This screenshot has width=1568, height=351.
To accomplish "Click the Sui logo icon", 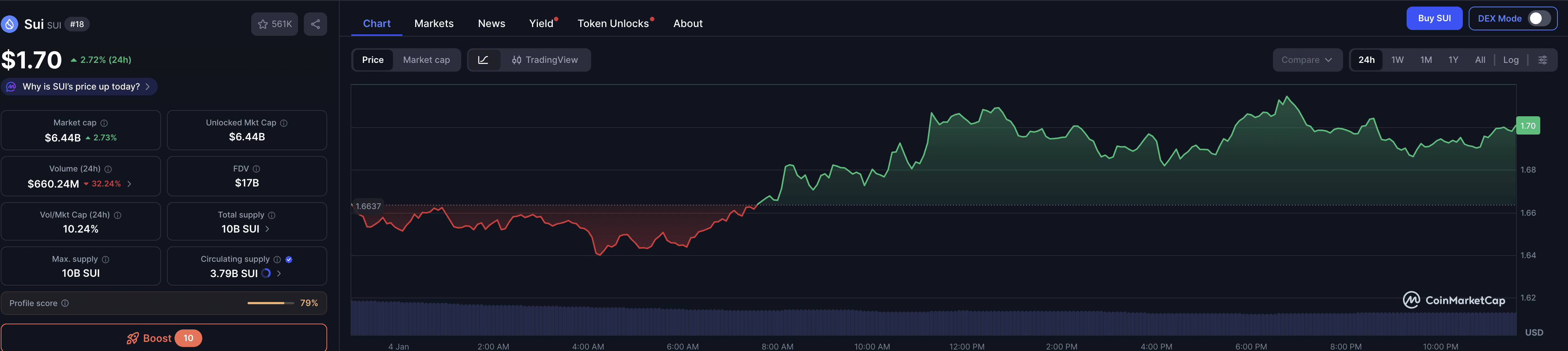I will tap(9, 24).
